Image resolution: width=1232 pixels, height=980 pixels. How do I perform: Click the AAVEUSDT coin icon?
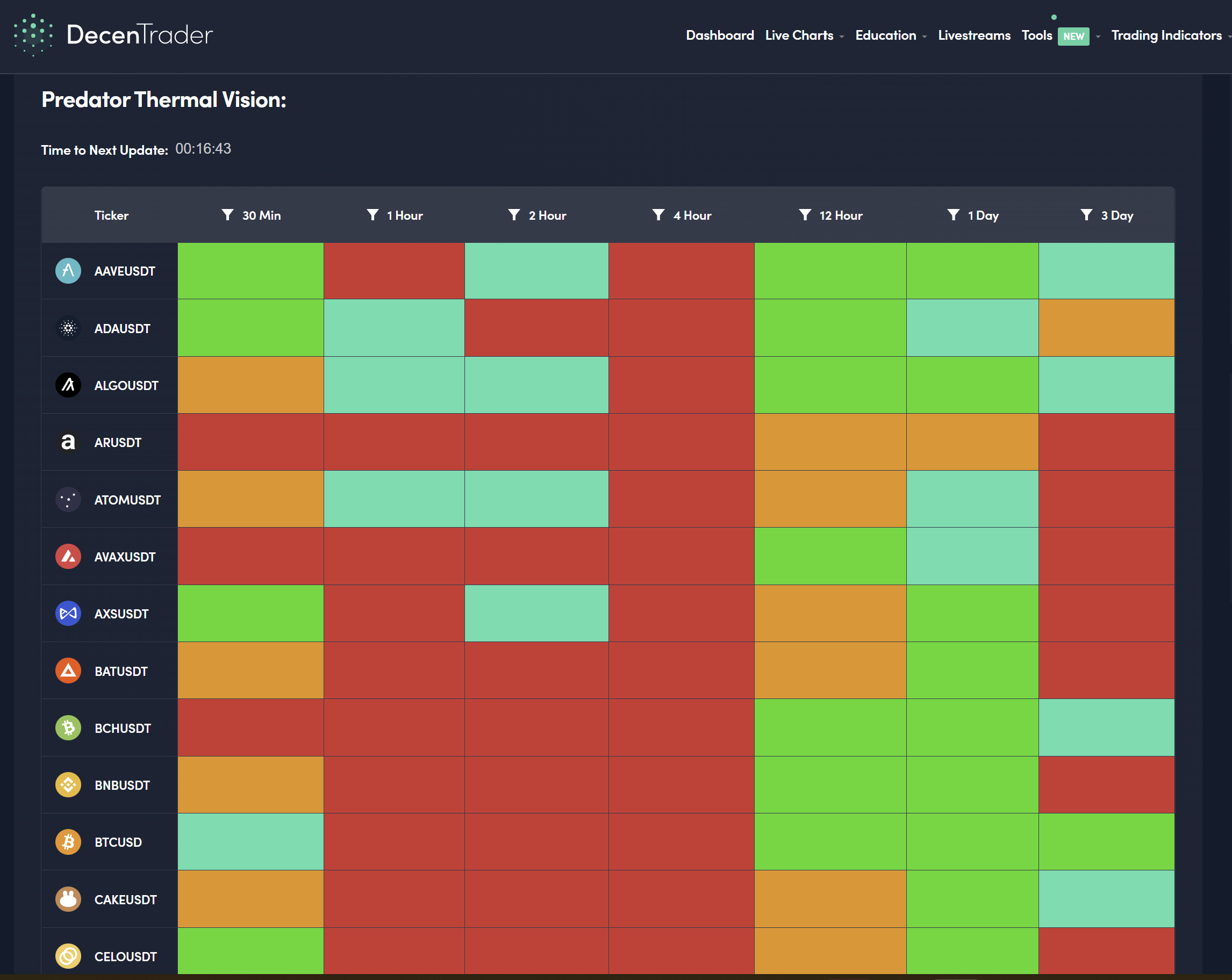coord(68,271)
